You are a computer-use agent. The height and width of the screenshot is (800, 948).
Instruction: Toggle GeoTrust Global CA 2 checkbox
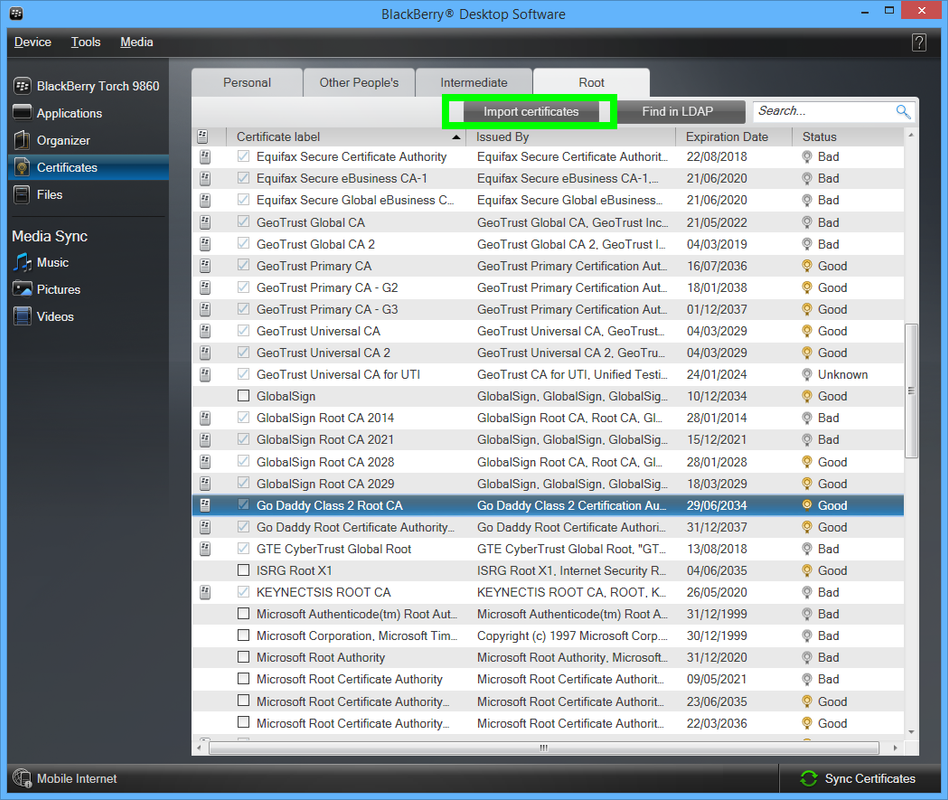[x=243, y=244]
